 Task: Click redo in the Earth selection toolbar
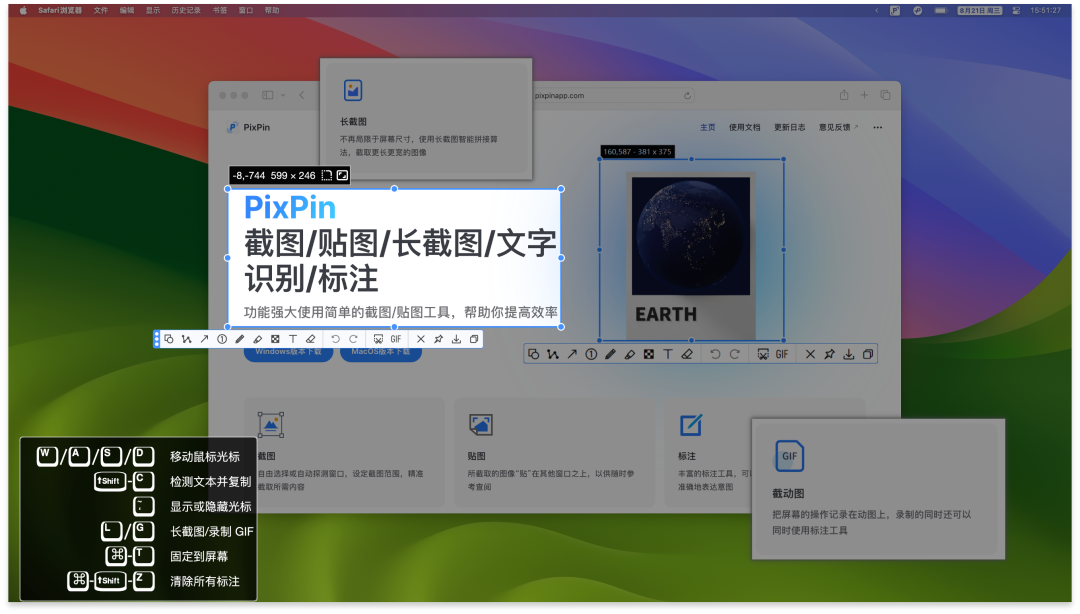(734, 354)
